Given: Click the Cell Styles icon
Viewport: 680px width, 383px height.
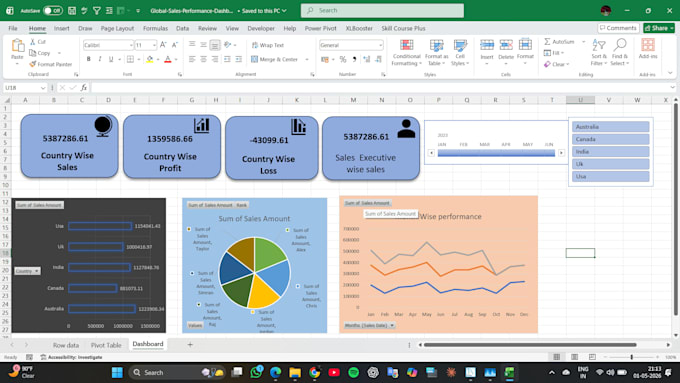Looking at the screenshot, I should point(460,45).
